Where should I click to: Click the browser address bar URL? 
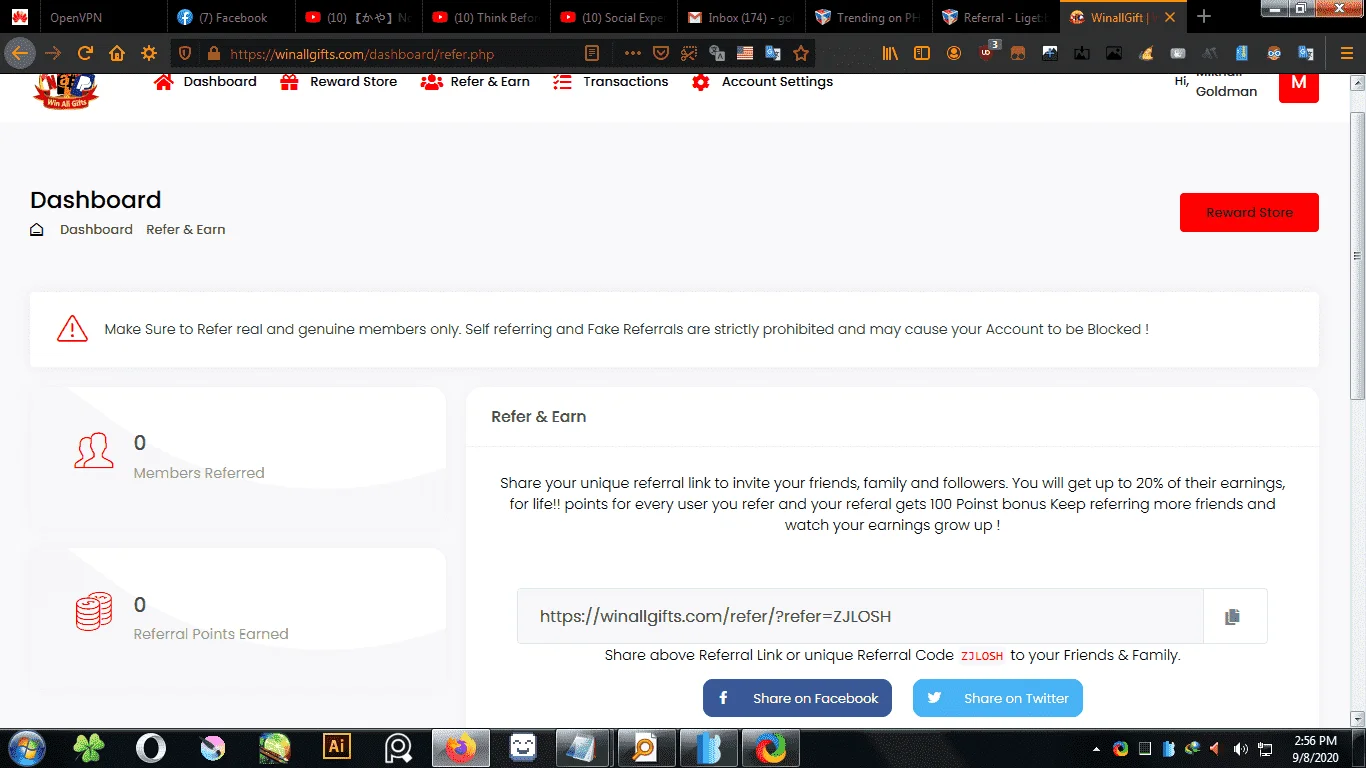362,54
